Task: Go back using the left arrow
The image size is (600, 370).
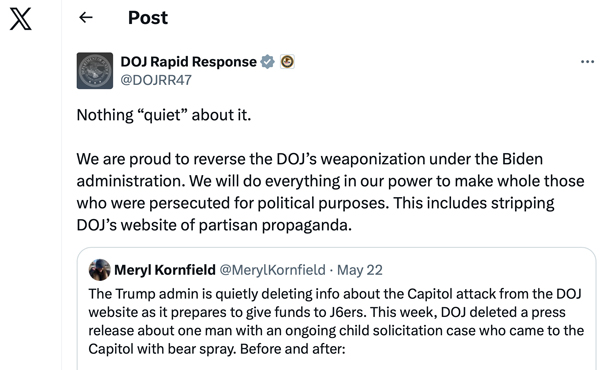Action: (x=86, y=17)
